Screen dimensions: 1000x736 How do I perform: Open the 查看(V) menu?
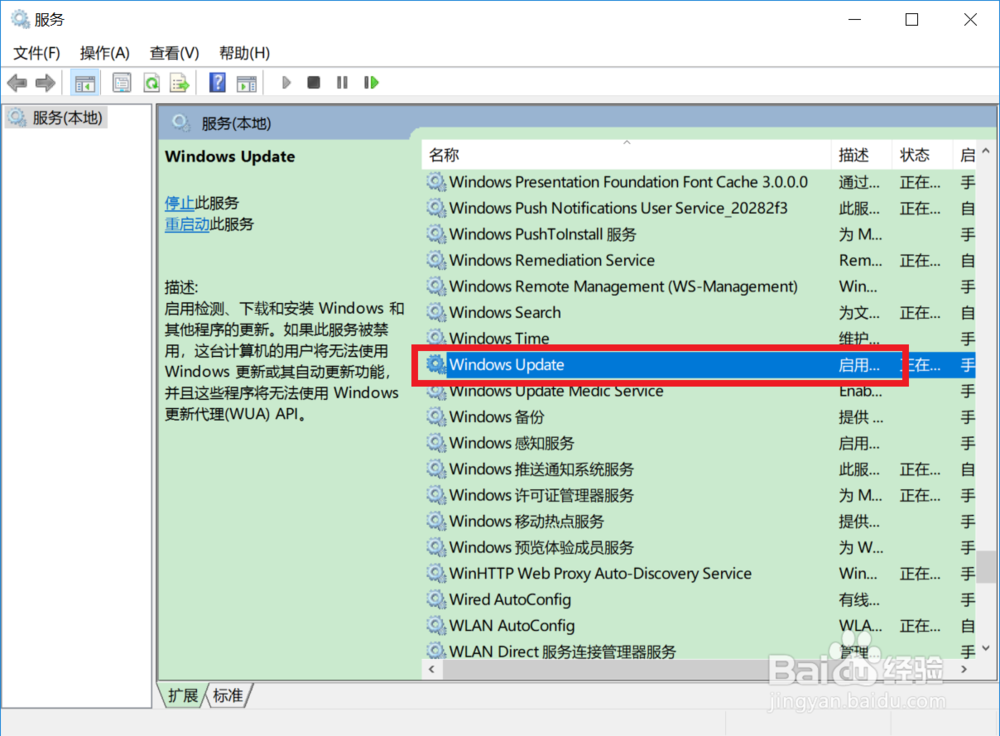[174, 53]
